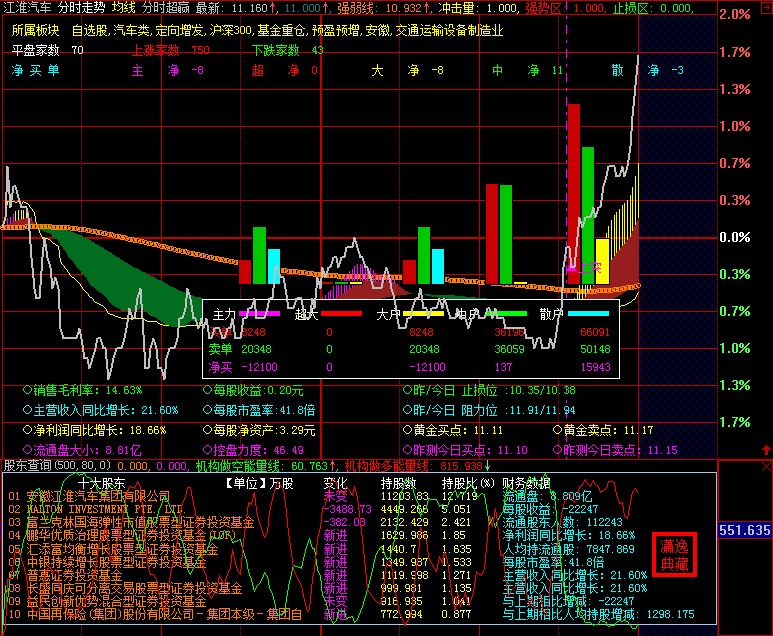This screenshot has height=636, width=773.
Task: Click the 强势区 value in the header
Action: 588,8
